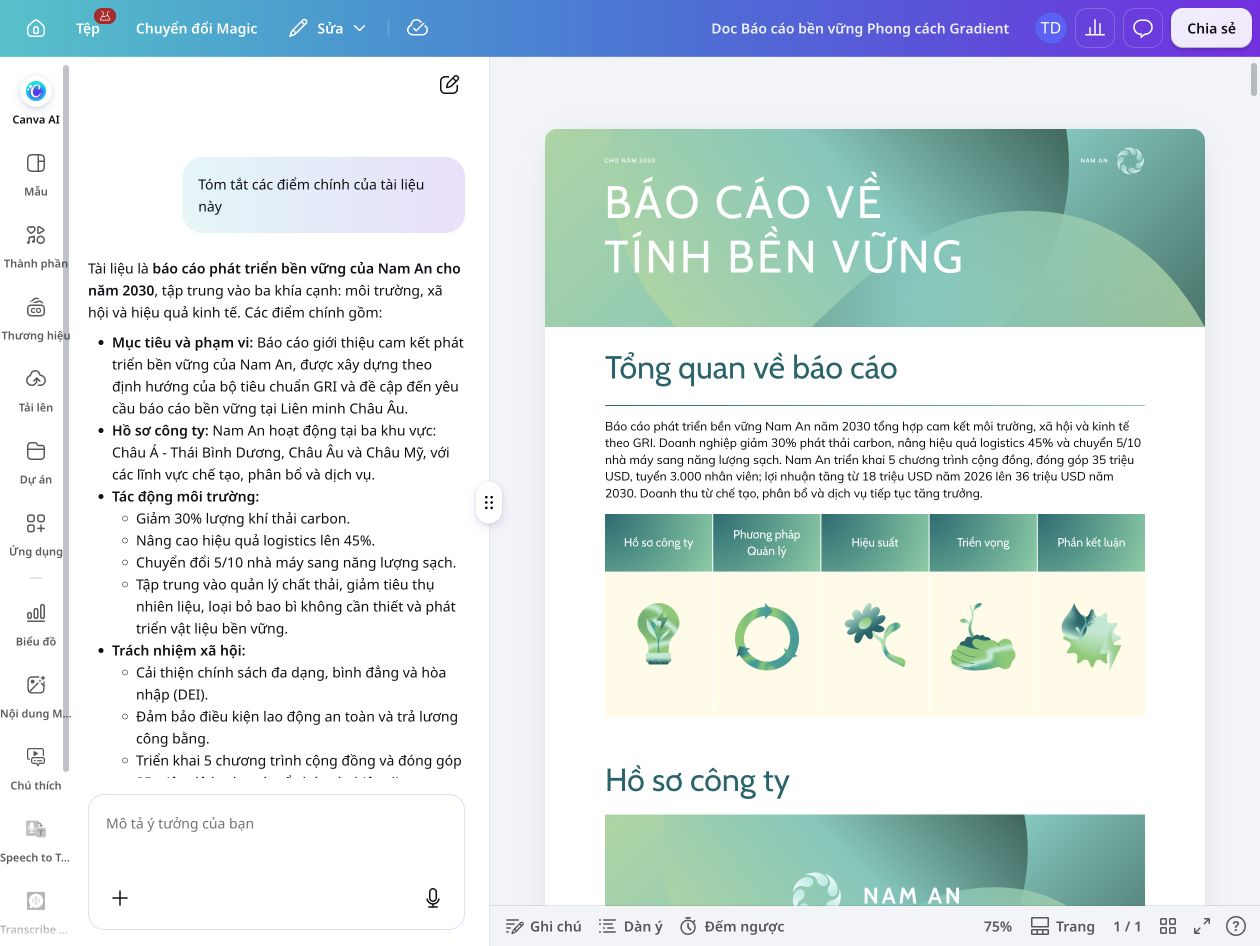Viewport: 1260px width, 946px height.
Task: Select the Hiệu suất table tab
Action: (x=875, y=543)
